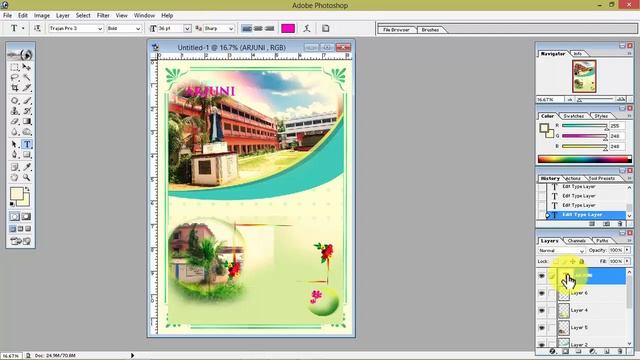Open the Filter menu
This screenshot has height=360, width=640.
pos(103,15)
